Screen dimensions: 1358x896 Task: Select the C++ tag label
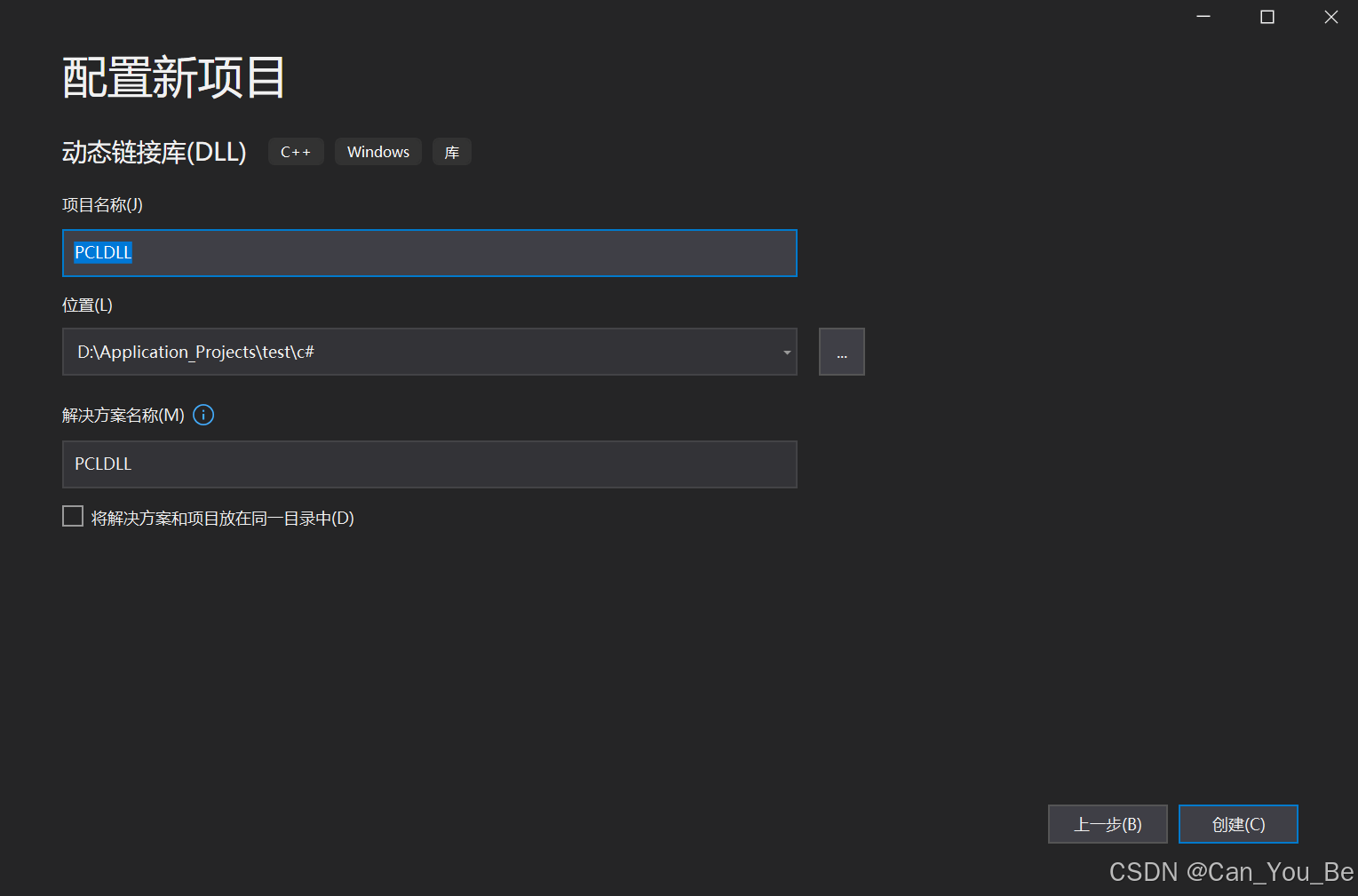296,151
